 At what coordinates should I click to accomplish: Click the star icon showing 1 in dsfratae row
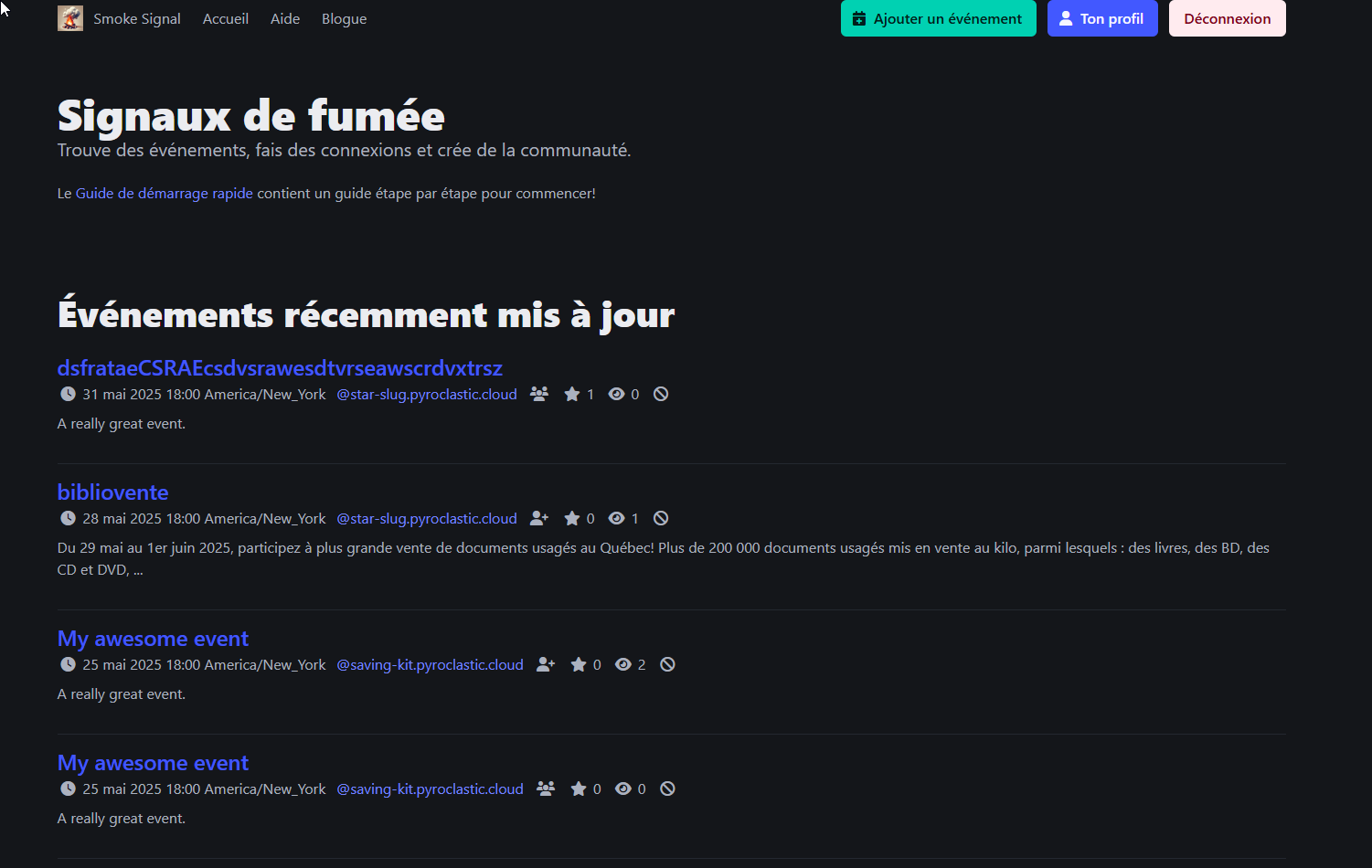click(572, 394)
